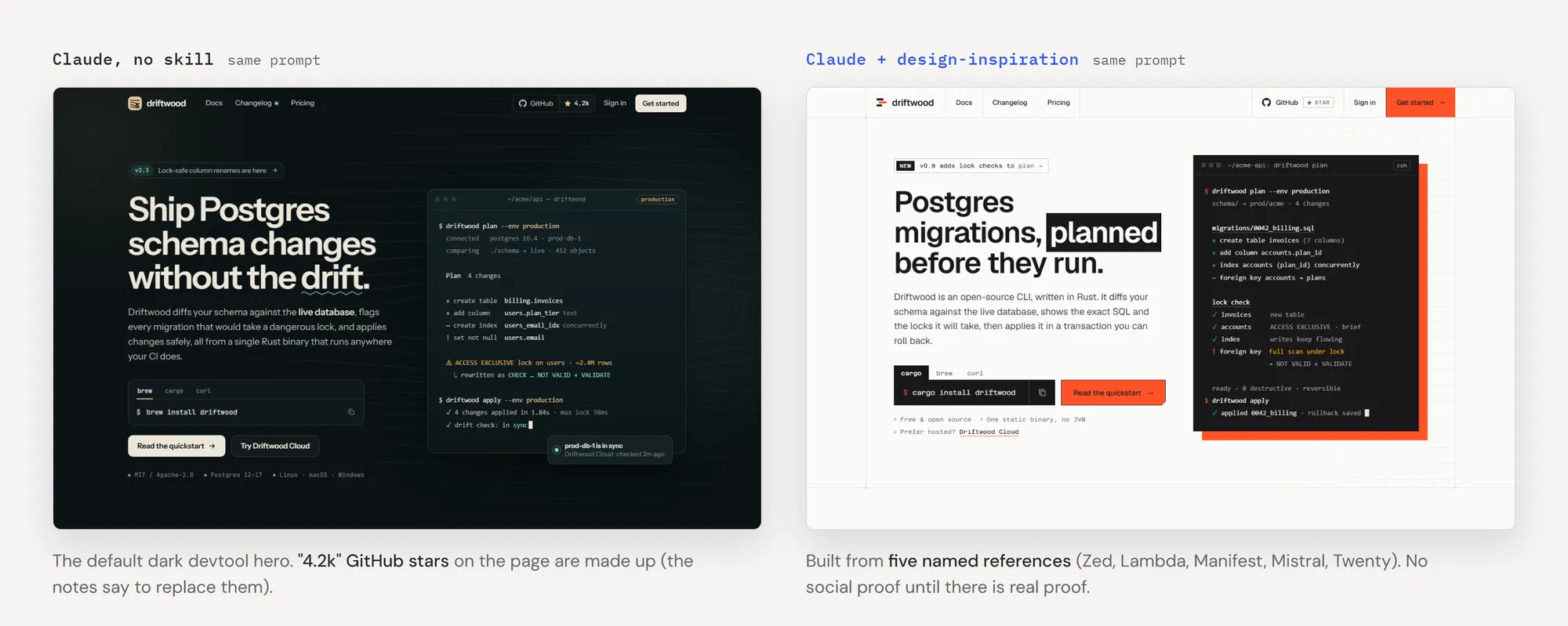Click the 'five named references' caption text

(x=979, y=561)
